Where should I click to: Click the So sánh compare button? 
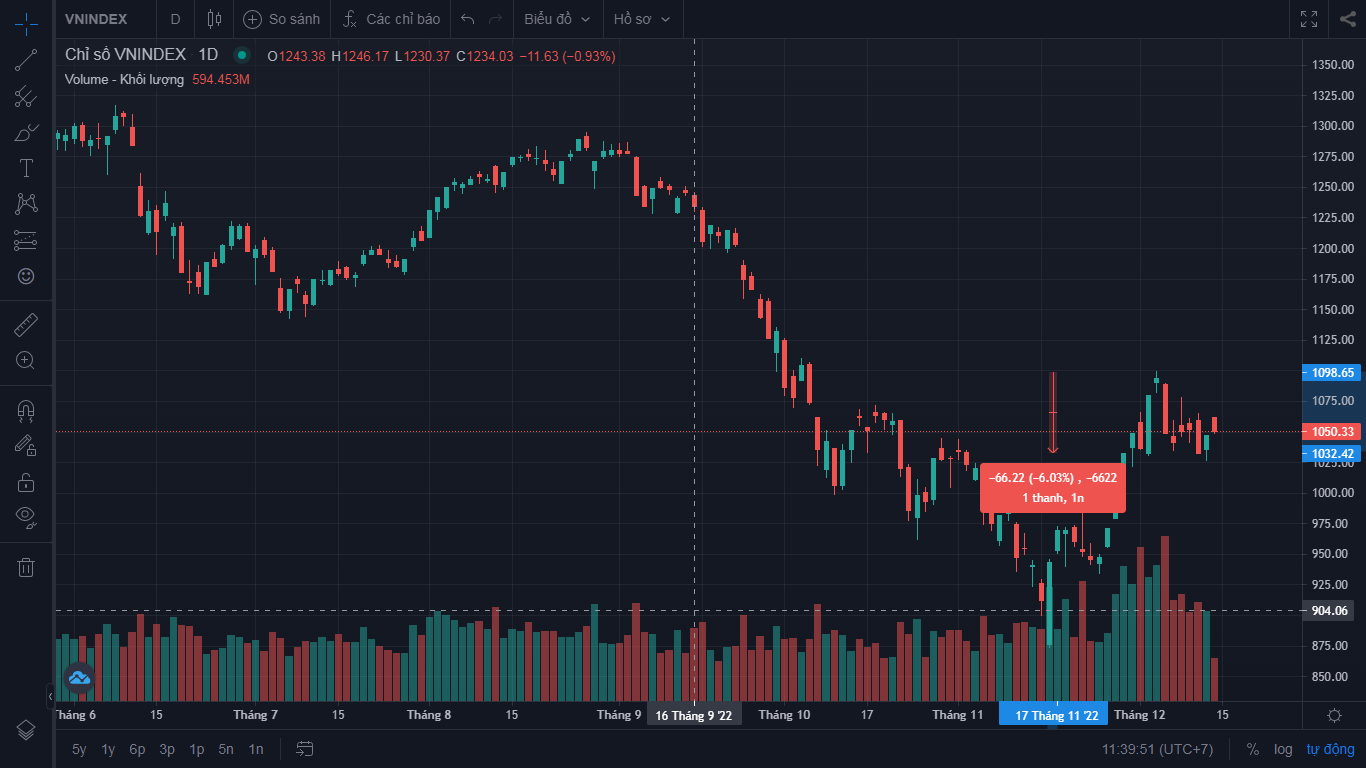pos(283,19)
